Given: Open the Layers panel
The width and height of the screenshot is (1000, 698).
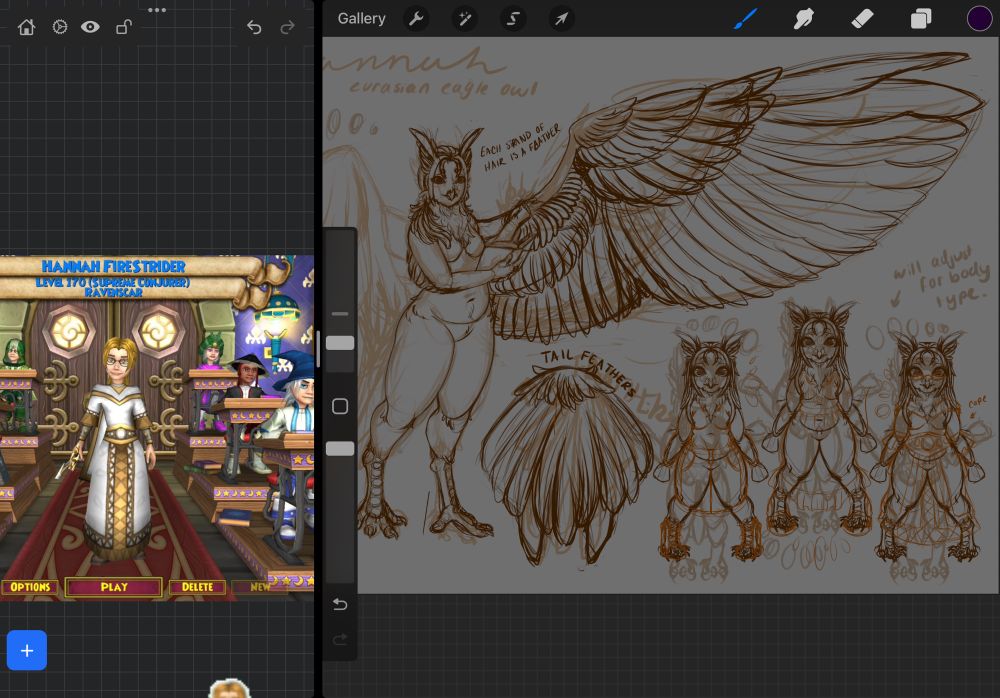Looking at the screenshot, I should point(921,19).
